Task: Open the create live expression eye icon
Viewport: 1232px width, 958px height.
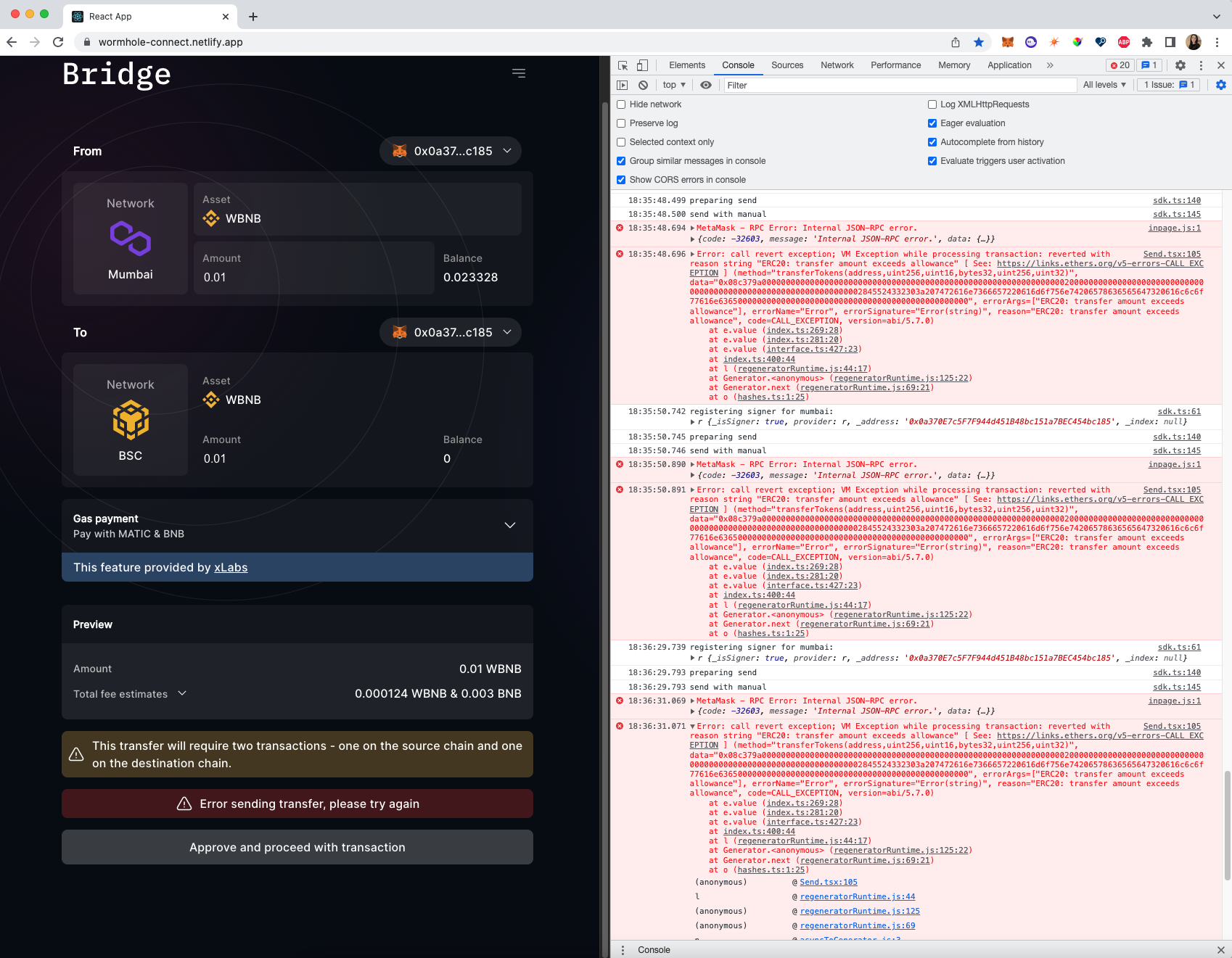Action: pos(705,85)
